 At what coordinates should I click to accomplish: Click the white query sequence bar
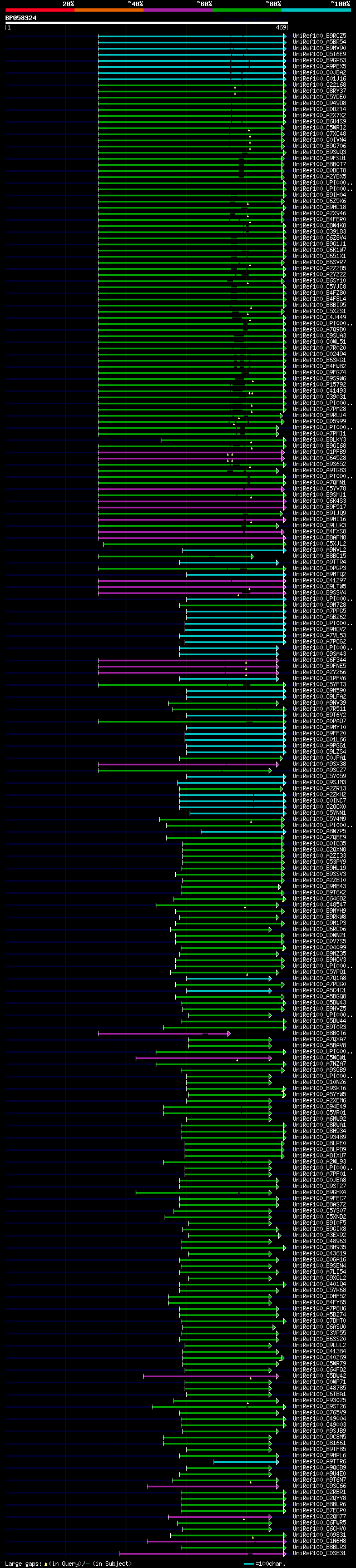coord(147,22)
